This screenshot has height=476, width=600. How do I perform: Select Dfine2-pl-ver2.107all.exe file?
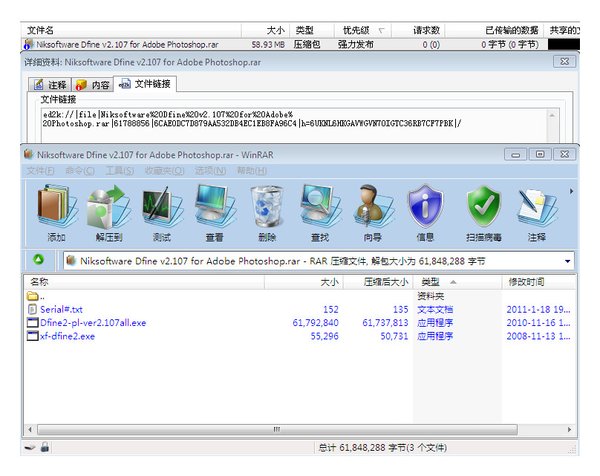(x=87, y=323)
